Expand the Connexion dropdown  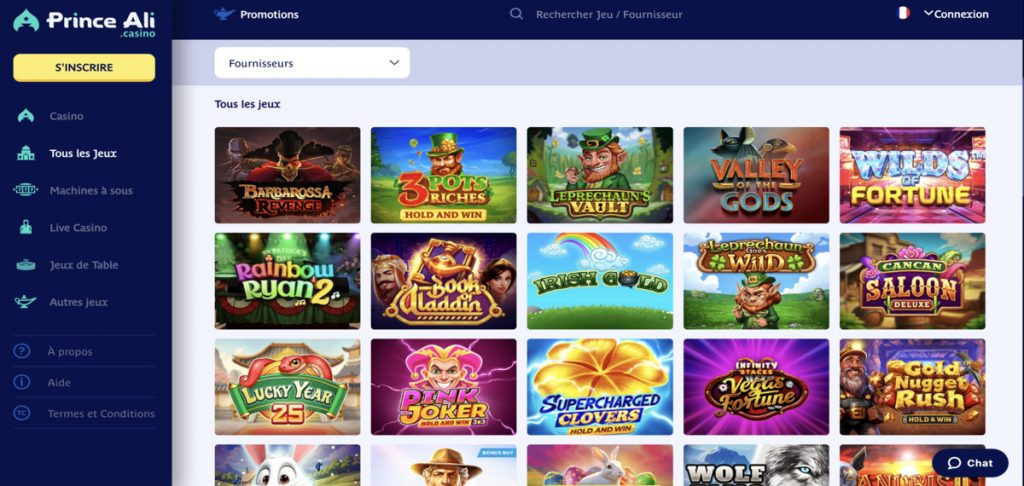click(956, 14)
